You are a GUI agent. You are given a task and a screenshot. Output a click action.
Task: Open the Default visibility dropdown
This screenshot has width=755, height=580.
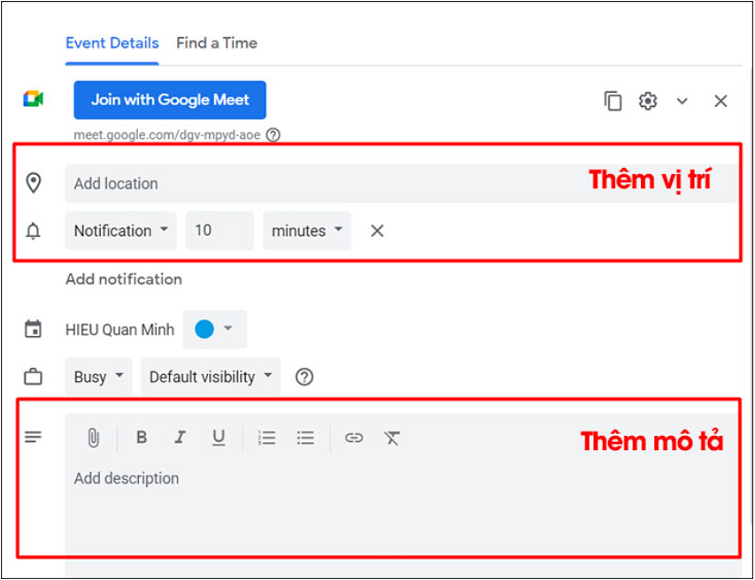coord(210,377)
